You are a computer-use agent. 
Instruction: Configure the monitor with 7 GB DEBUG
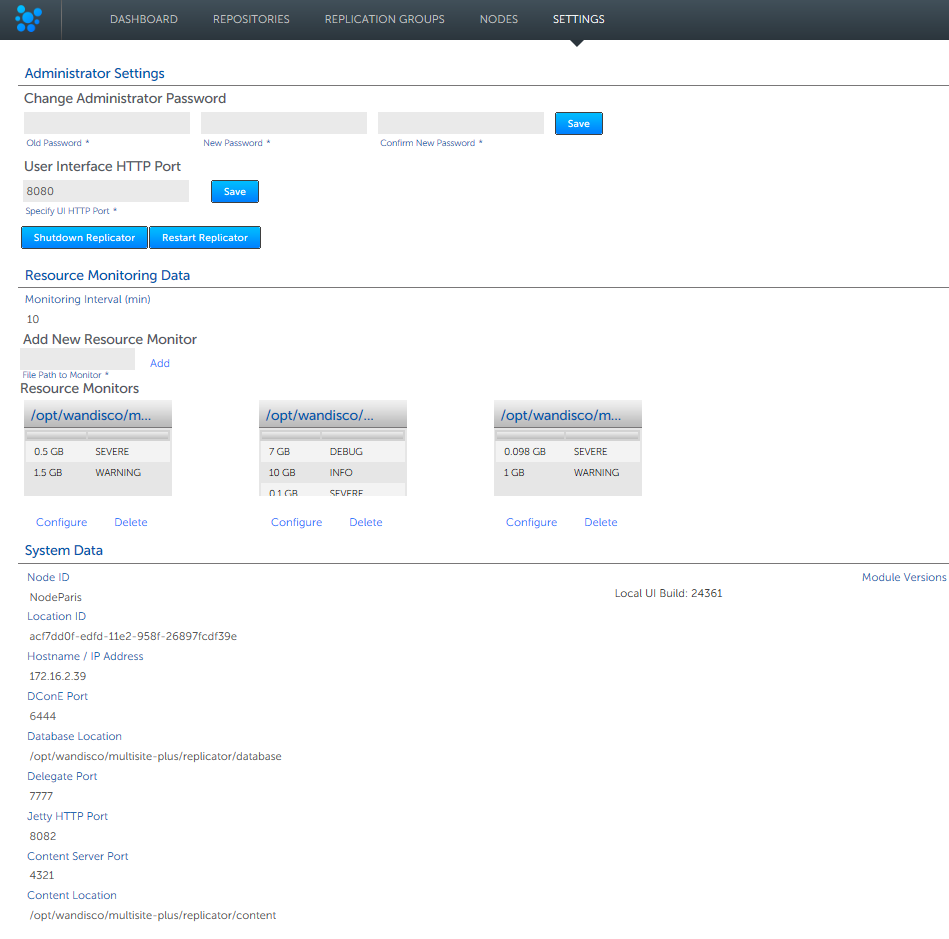point(297,522)
